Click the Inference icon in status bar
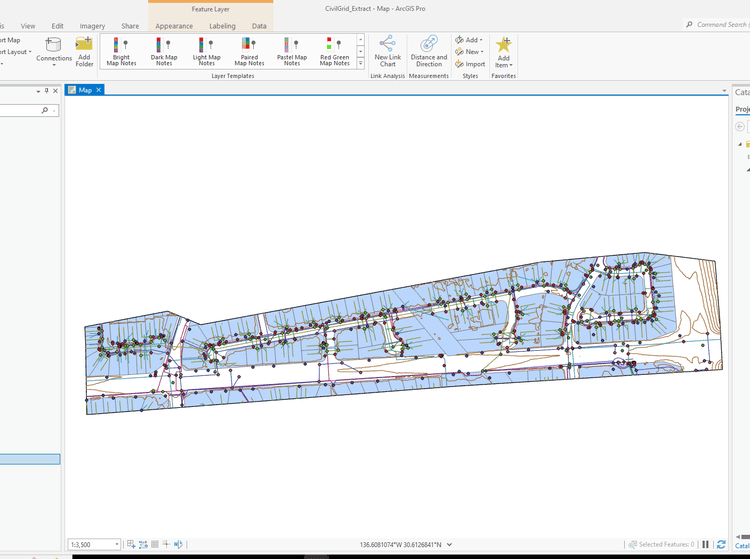 [x=178, y=544]
